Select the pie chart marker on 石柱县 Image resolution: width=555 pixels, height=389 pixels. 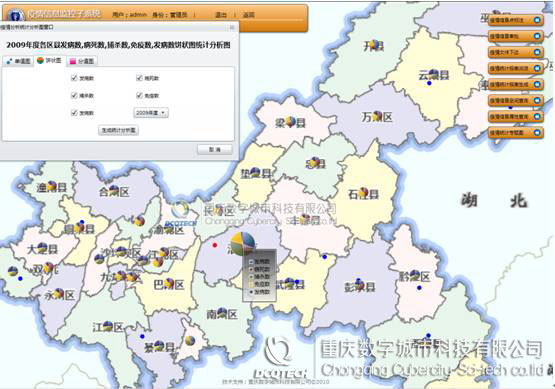coord(363,193)
